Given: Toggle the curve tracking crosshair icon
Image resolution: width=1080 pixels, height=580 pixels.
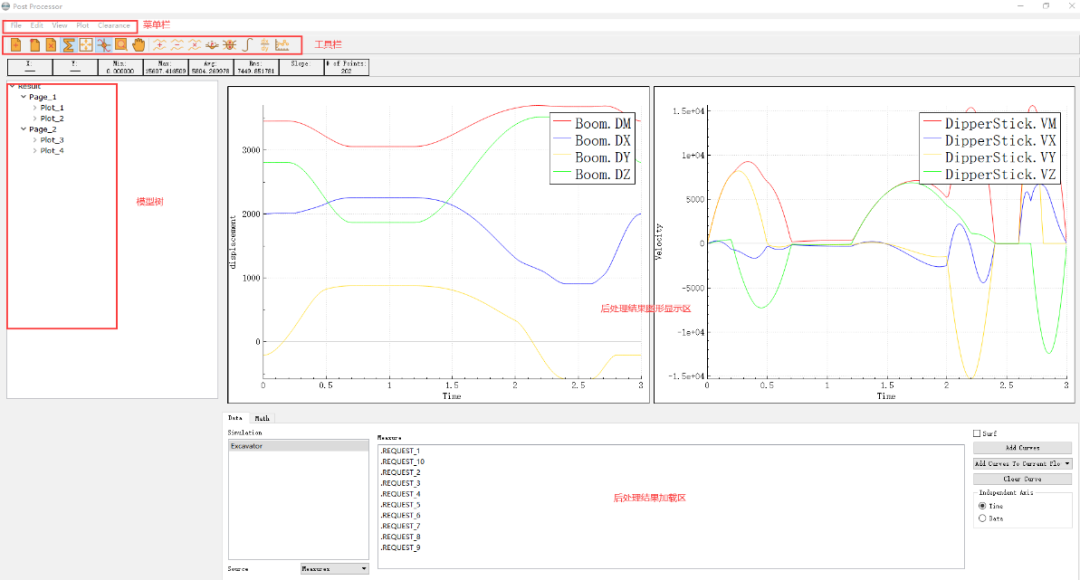Looking at the screenshot, I should pos(103,45).
